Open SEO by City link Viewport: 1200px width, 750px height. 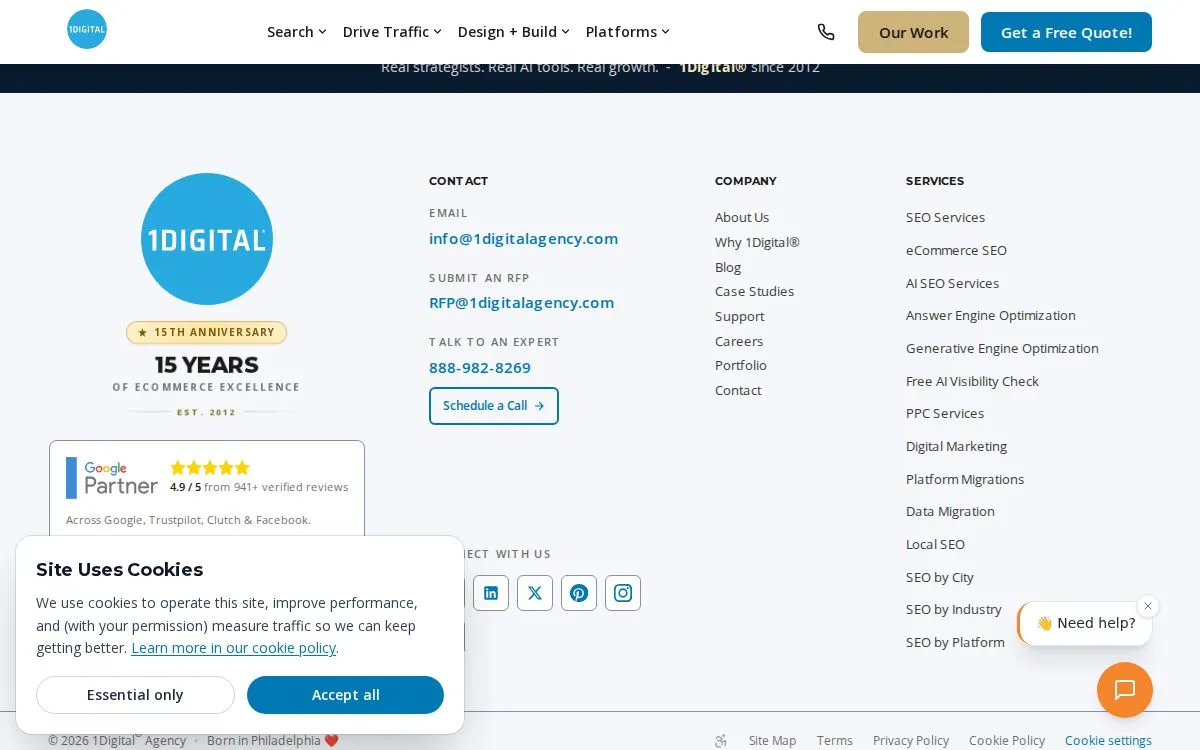pos(940,578)
